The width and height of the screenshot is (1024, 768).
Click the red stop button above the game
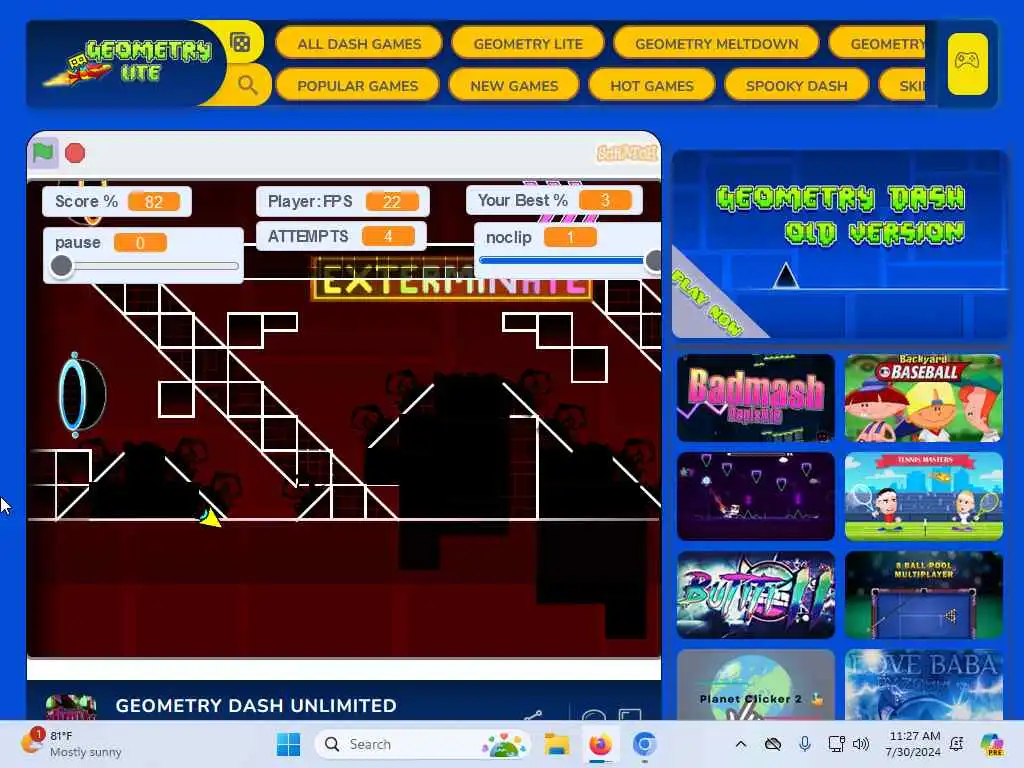click(x=75, y=153)
